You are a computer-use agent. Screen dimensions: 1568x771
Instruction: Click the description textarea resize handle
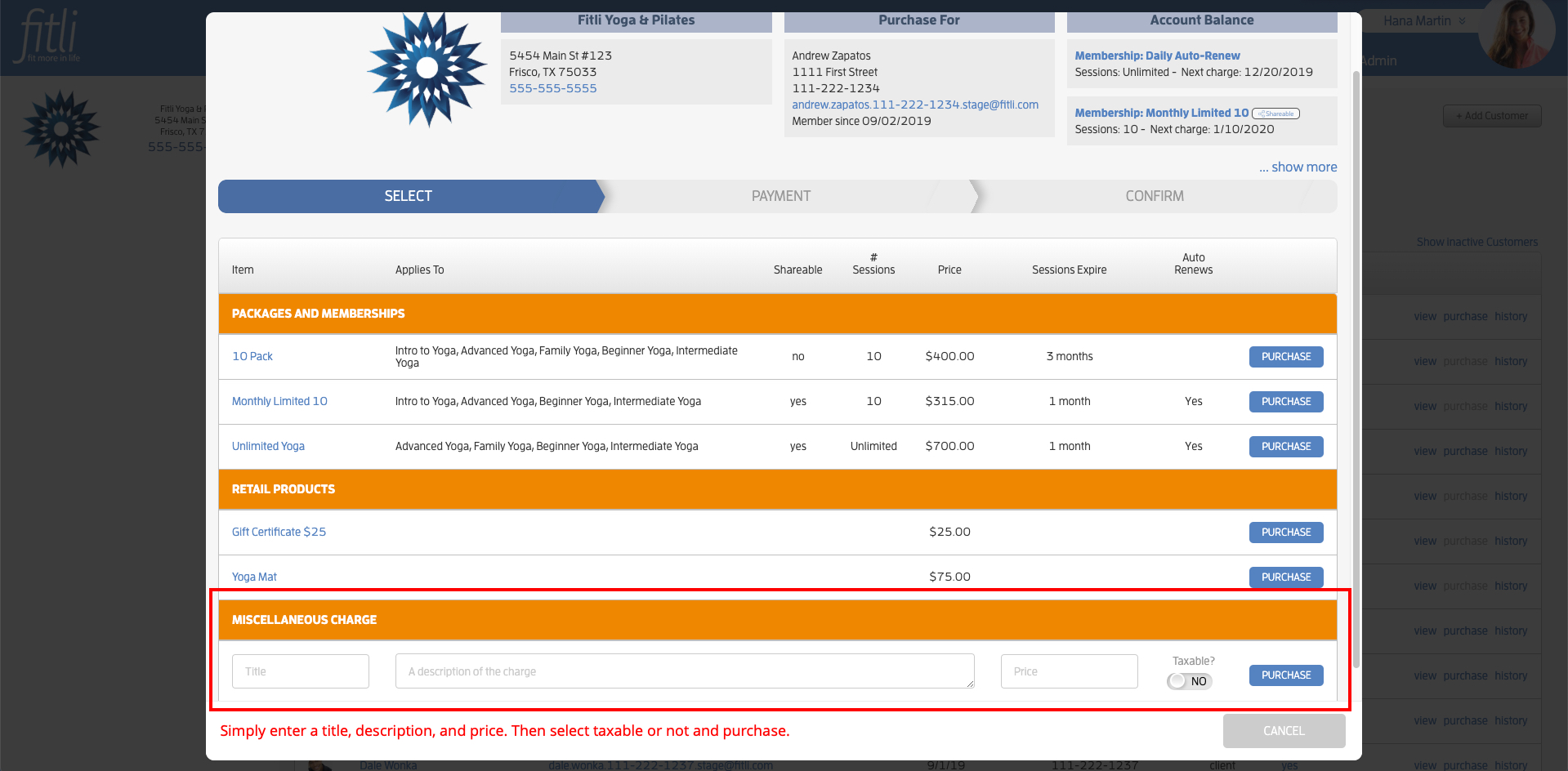(970, 684)
